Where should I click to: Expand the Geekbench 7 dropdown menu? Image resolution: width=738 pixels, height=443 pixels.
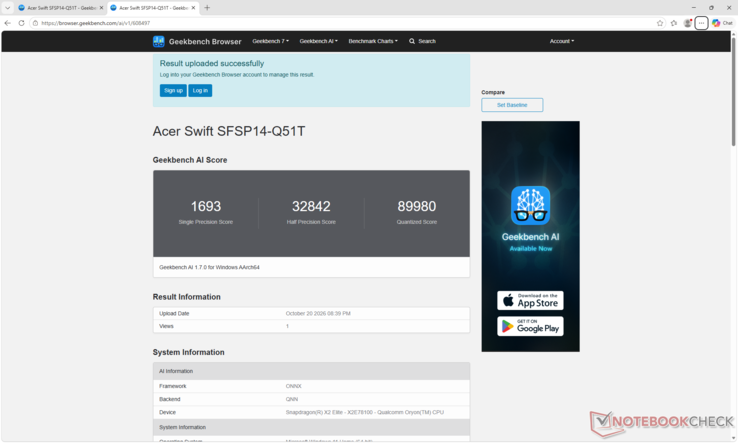[271, 41]
